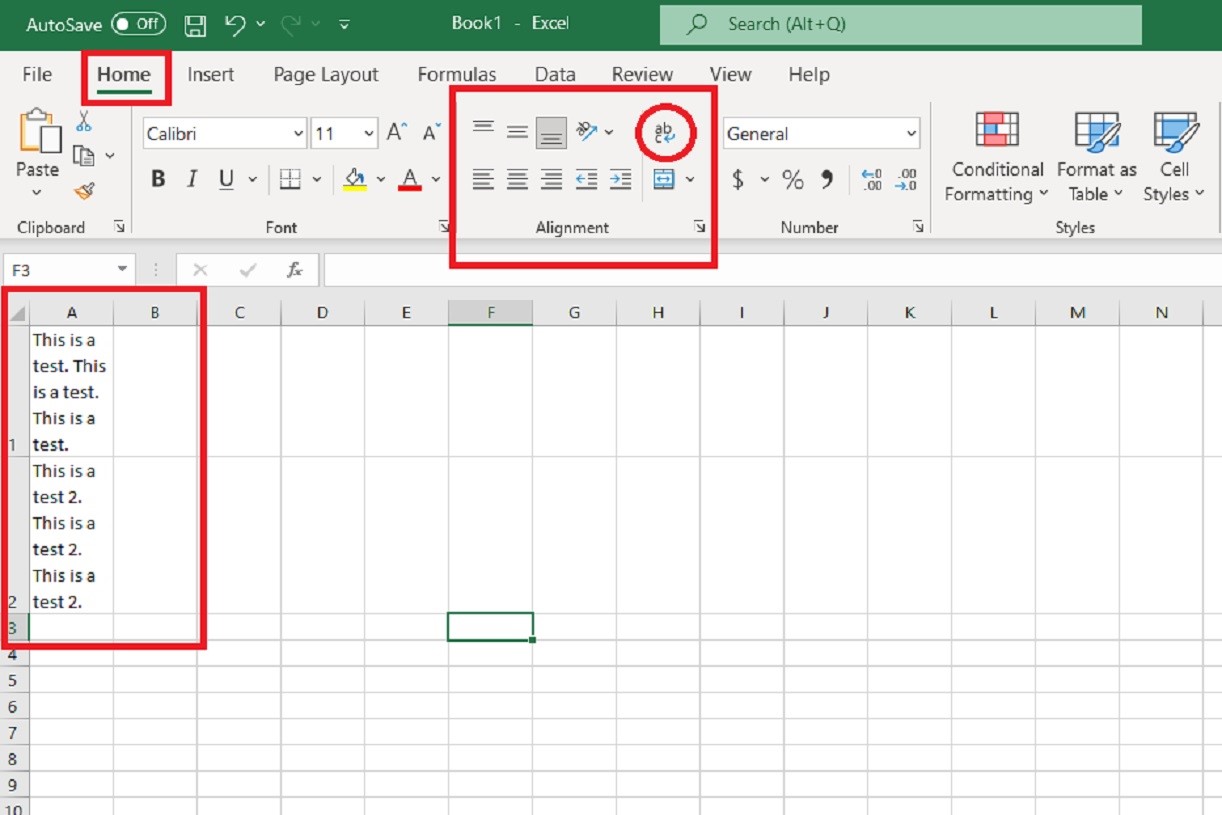
Task: Expand the Name Box dropdown arrow
Action: point(122,270)
